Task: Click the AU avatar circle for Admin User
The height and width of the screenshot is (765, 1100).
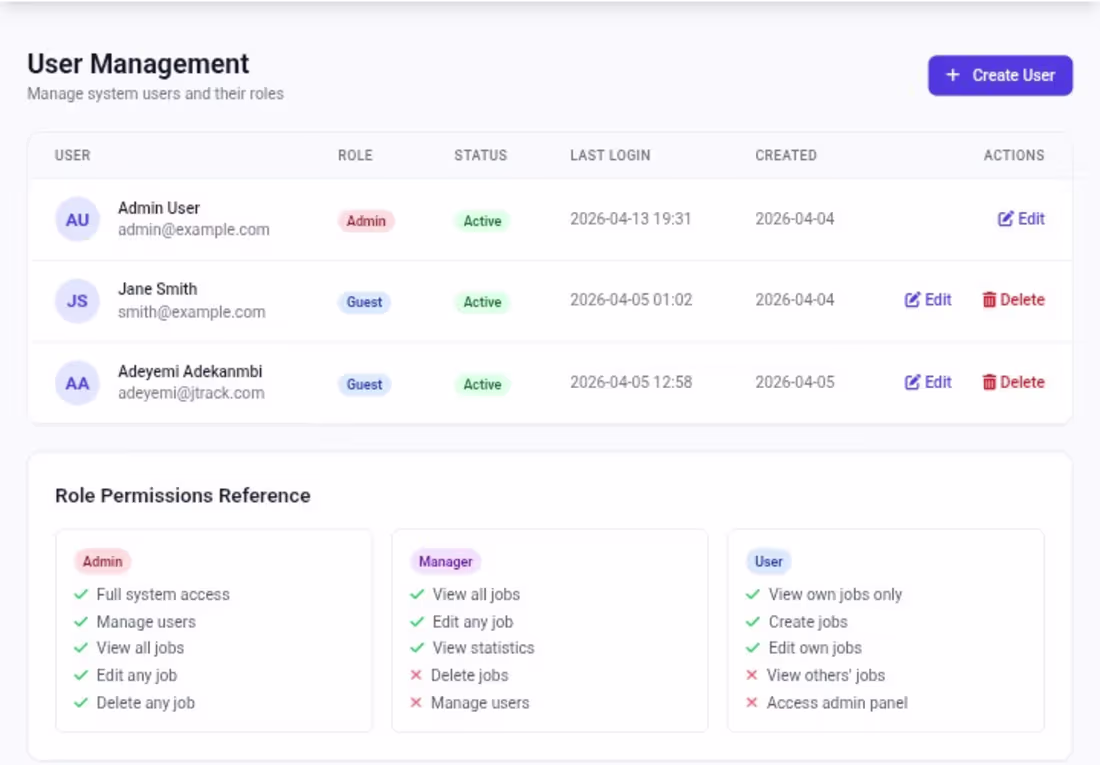Action: pyautogui.click(x=77, y=219)
